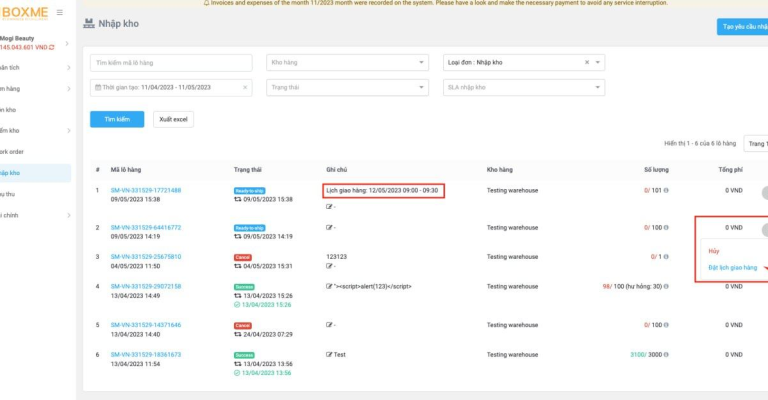Click the balance refresh icon beside VND amount

(51, 47)
